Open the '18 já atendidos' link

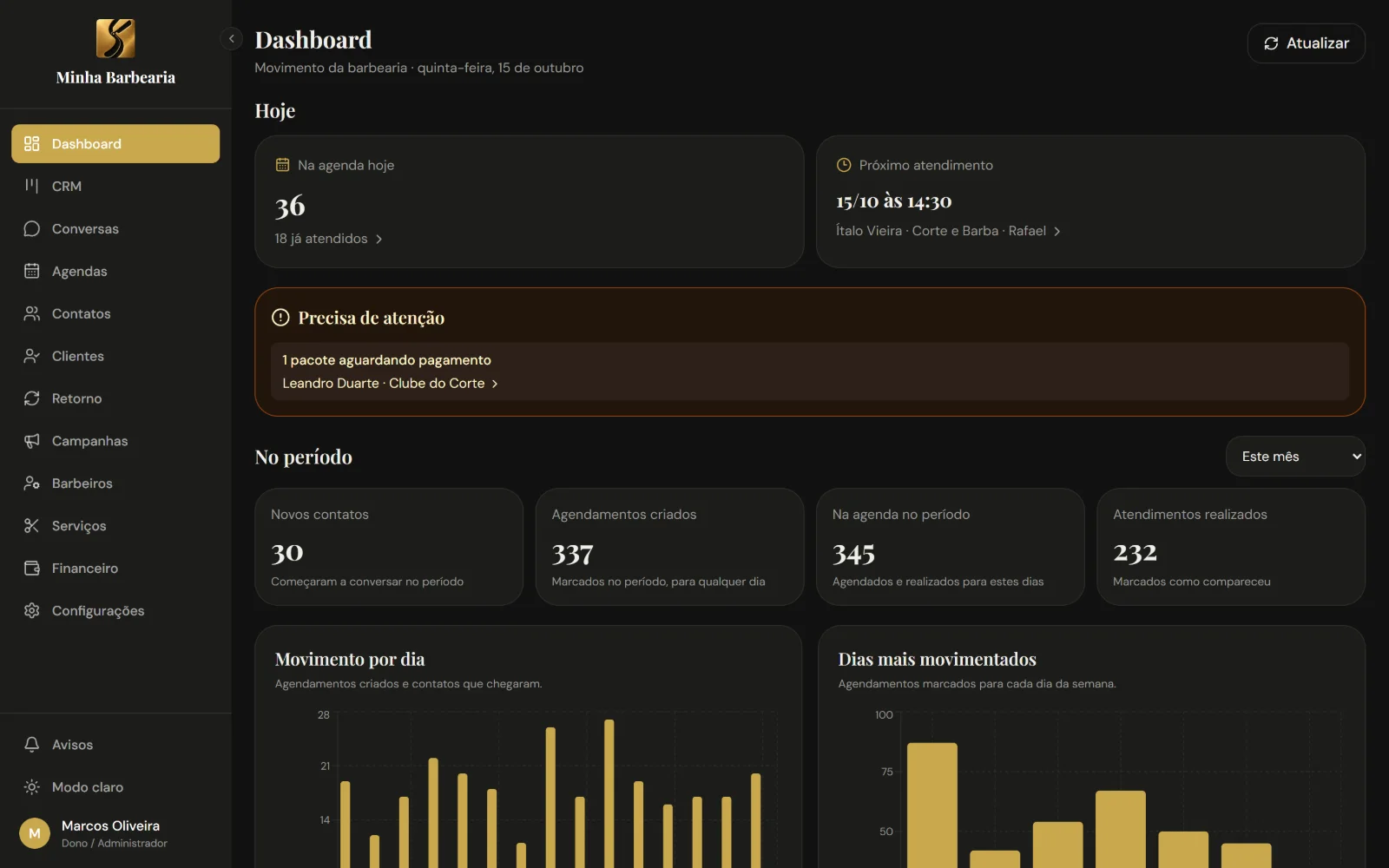point(329,239)
